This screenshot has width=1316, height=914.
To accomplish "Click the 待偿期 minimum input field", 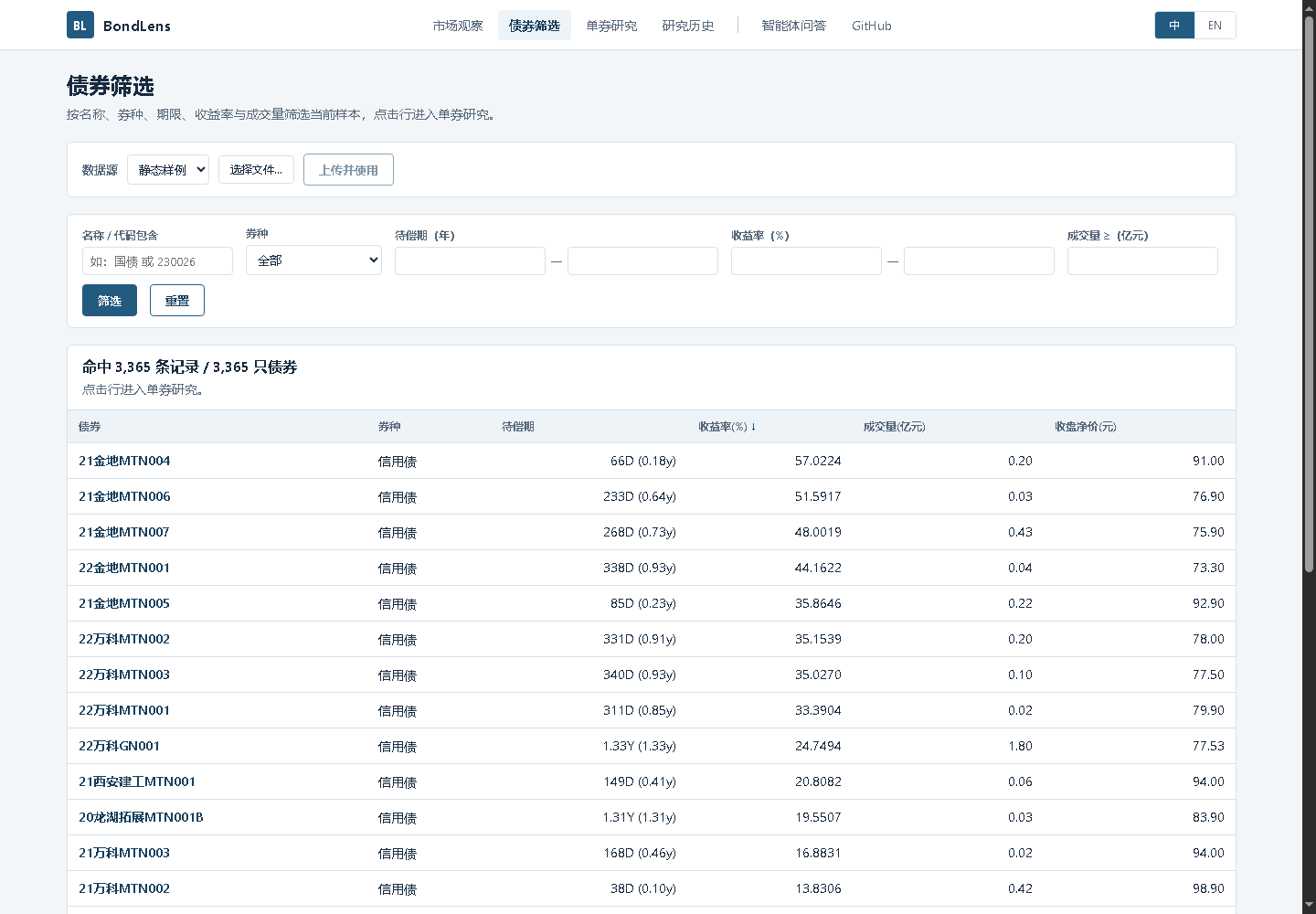I will [x=470, y=261].
